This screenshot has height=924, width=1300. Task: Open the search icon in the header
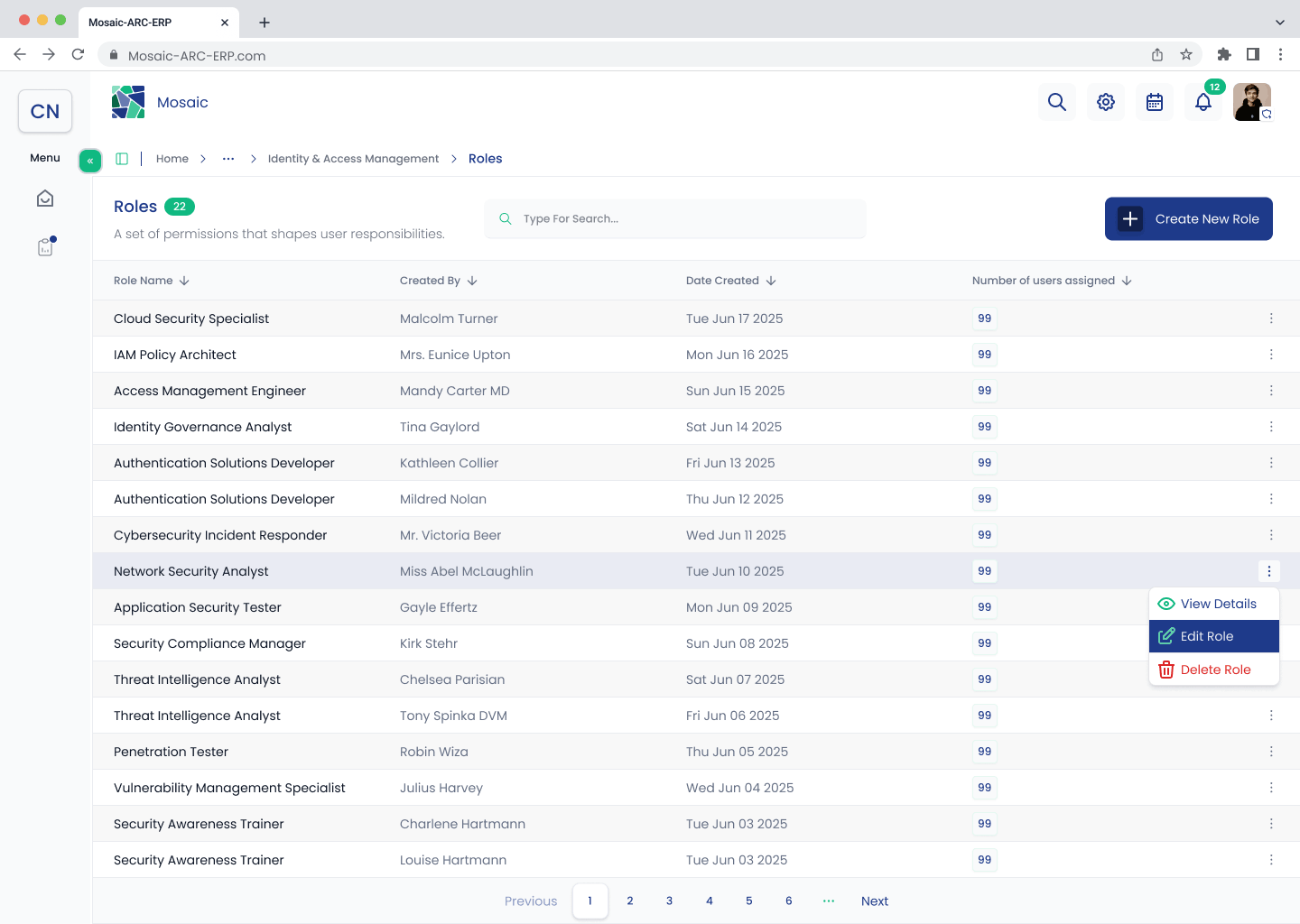1057,102
